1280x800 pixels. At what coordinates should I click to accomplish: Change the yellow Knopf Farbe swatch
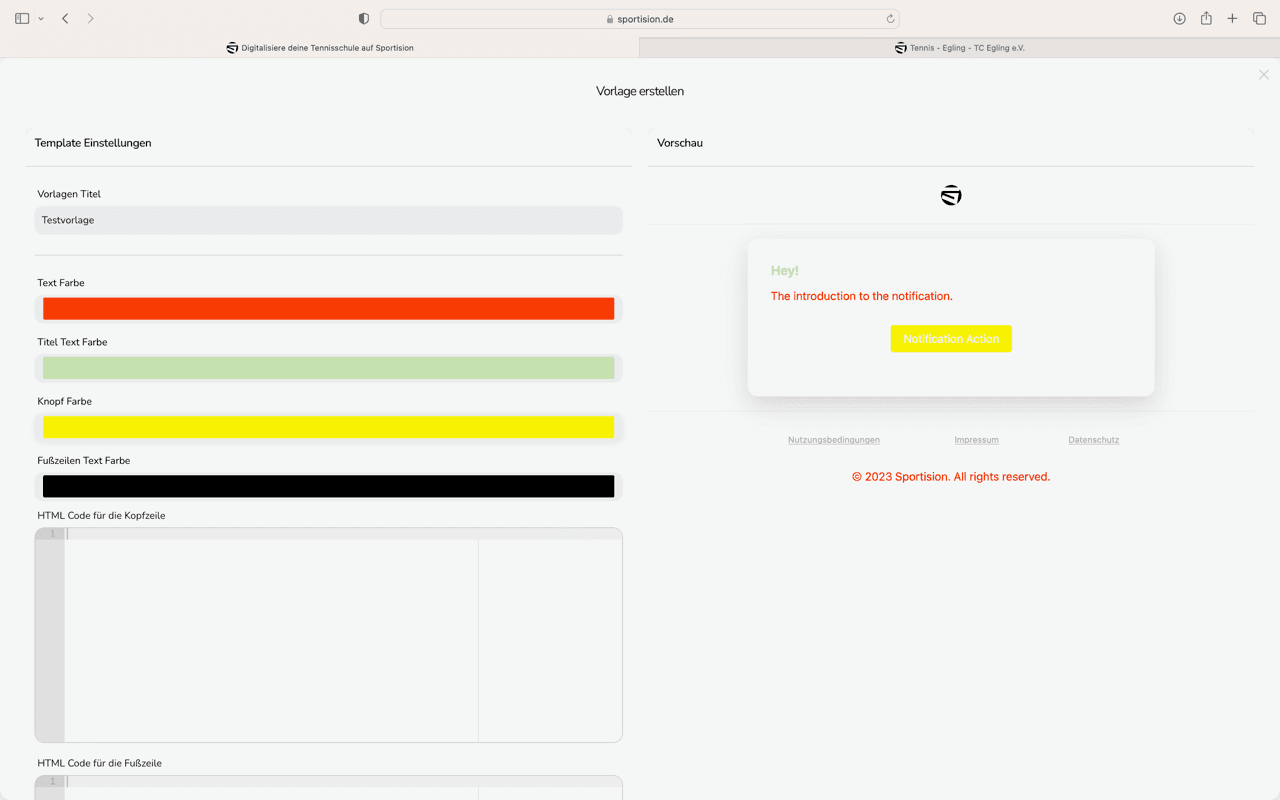328,427
